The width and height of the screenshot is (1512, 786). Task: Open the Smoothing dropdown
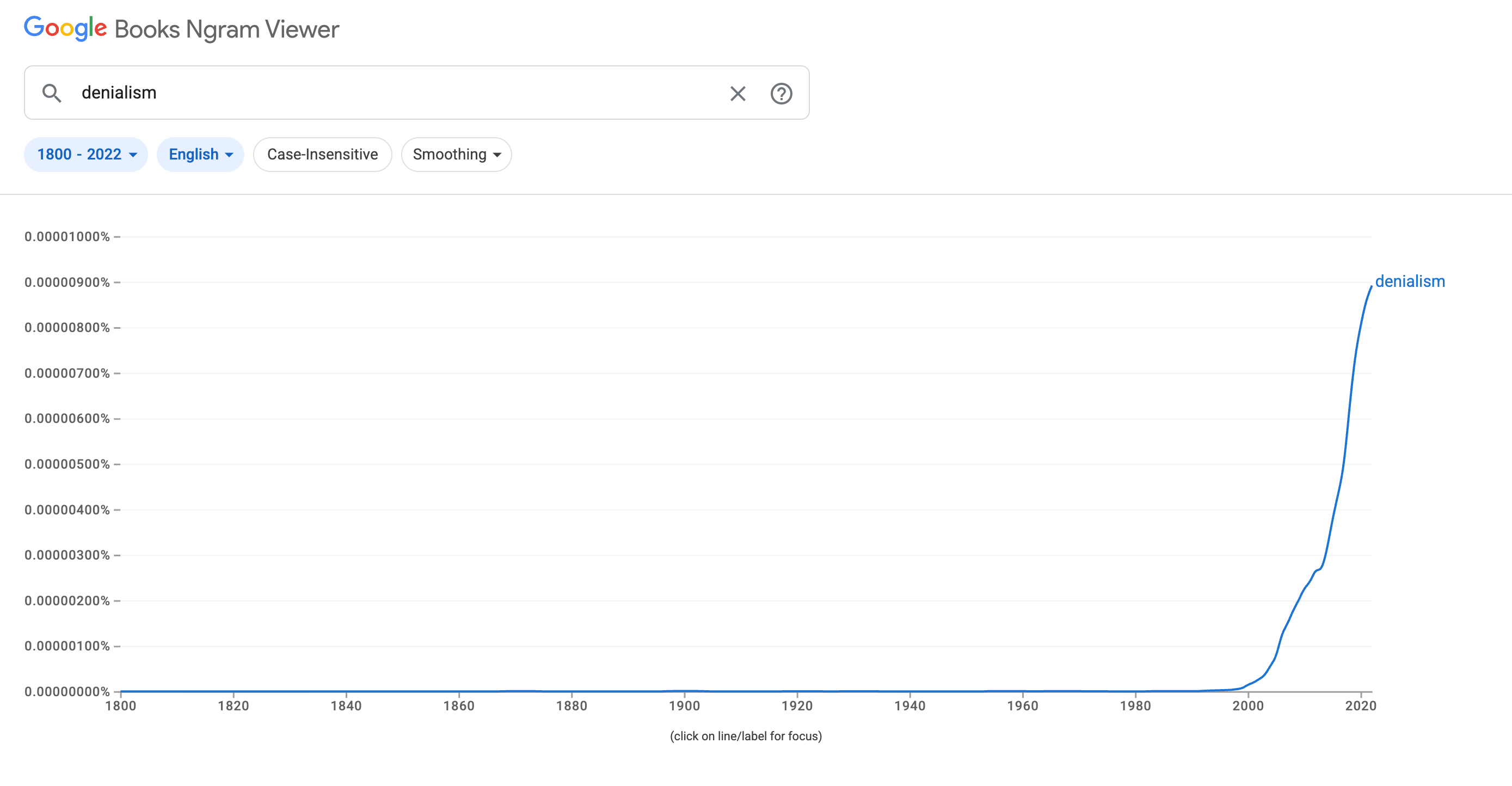click(456, 155)
